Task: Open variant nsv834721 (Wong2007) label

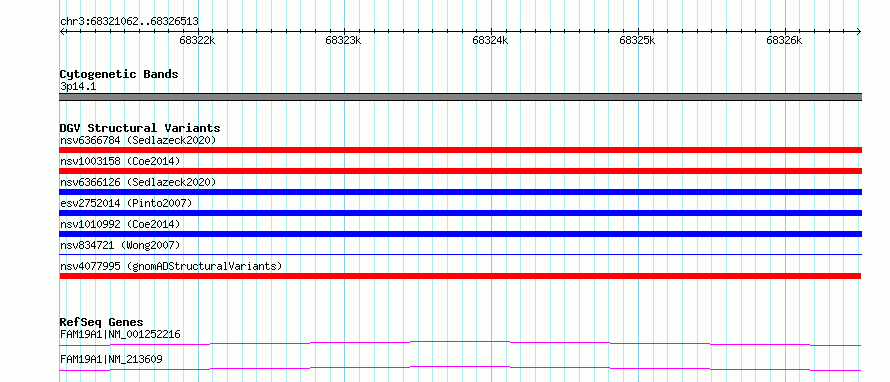Action: (x=120, y=245)
